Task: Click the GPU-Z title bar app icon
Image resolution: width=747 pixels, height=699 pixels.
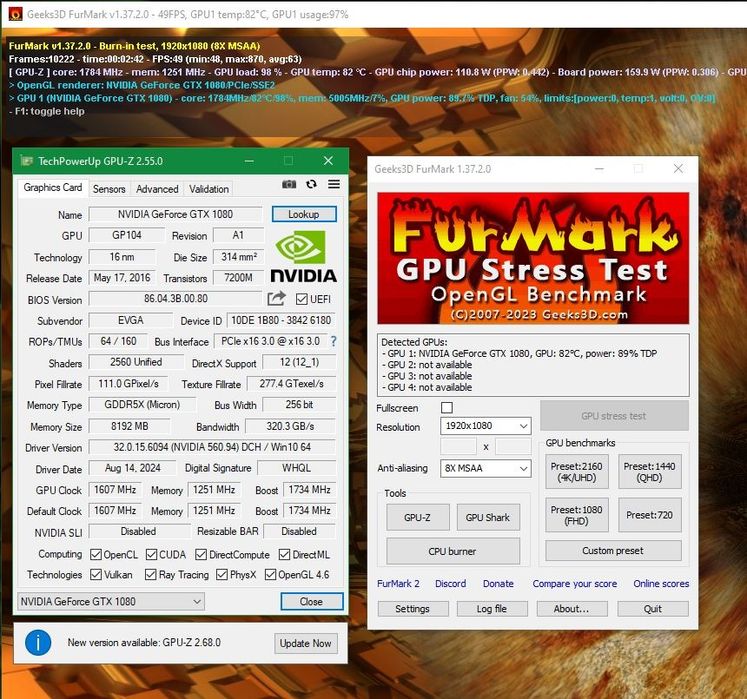Action: (26, 161)
